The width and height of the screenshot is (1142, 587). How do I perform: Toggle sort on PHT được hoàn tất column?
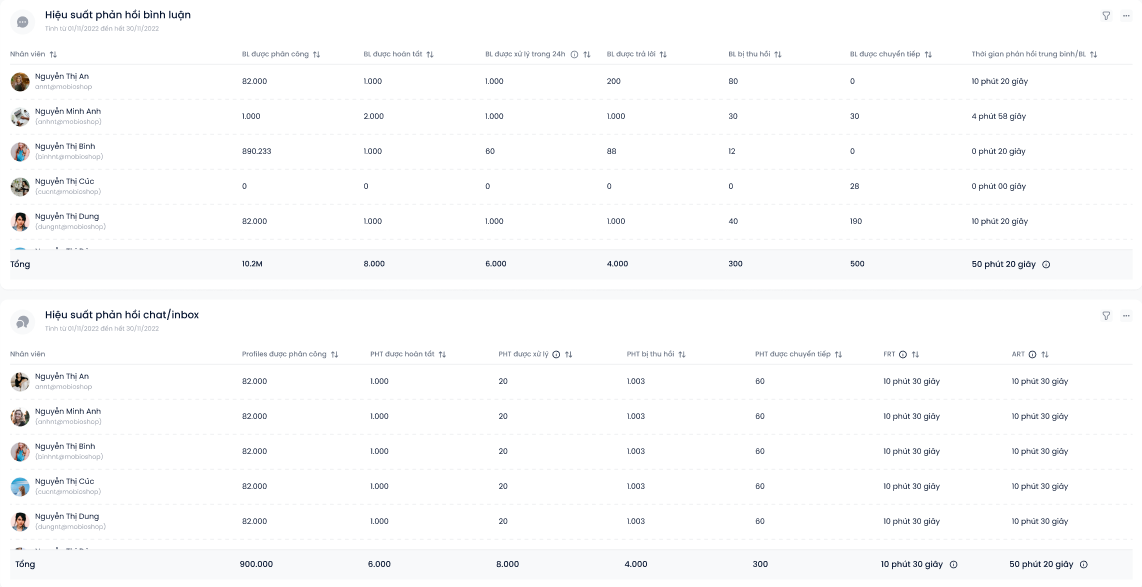pyautogui.click(x=442, y=354)
